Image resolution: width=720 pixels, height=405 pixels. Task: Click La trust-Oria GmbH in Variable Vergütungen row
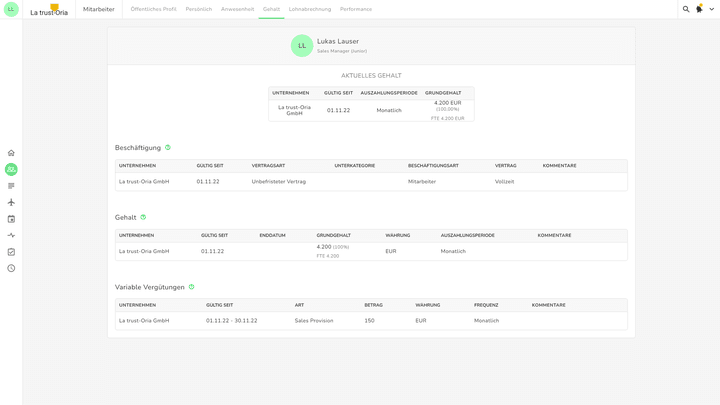pyautogui.click(x=144, y=321)
